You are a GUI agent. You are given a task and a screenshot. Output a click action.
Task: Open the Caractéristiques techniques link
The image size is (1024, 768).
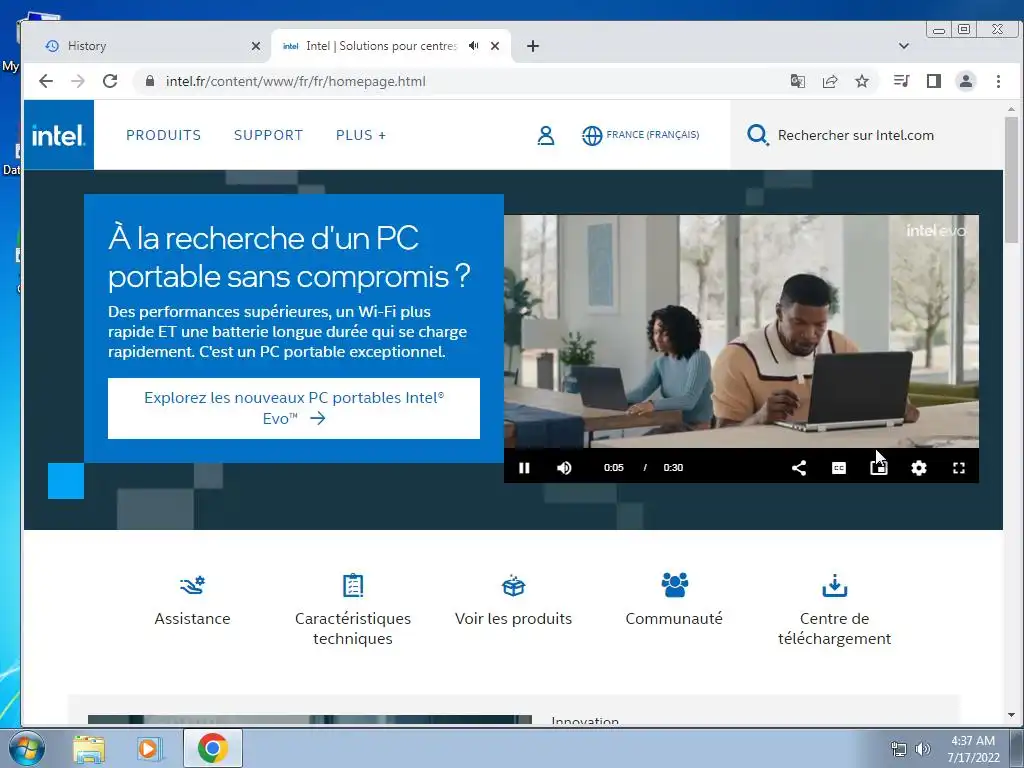(353, 628)
